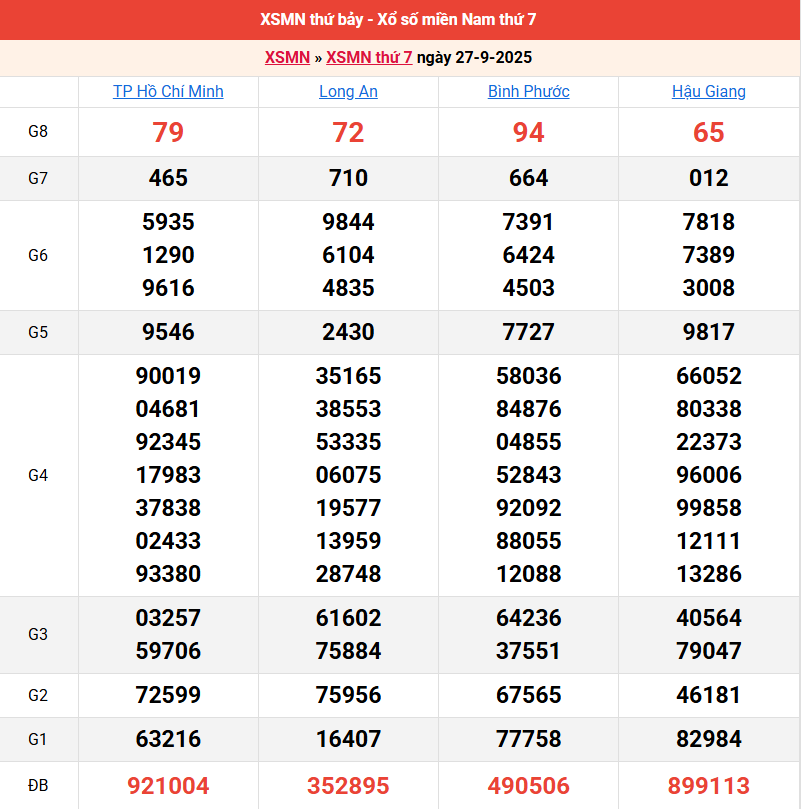Click special prize number 899113
The image size is (802, 809).
pos(708,786)
